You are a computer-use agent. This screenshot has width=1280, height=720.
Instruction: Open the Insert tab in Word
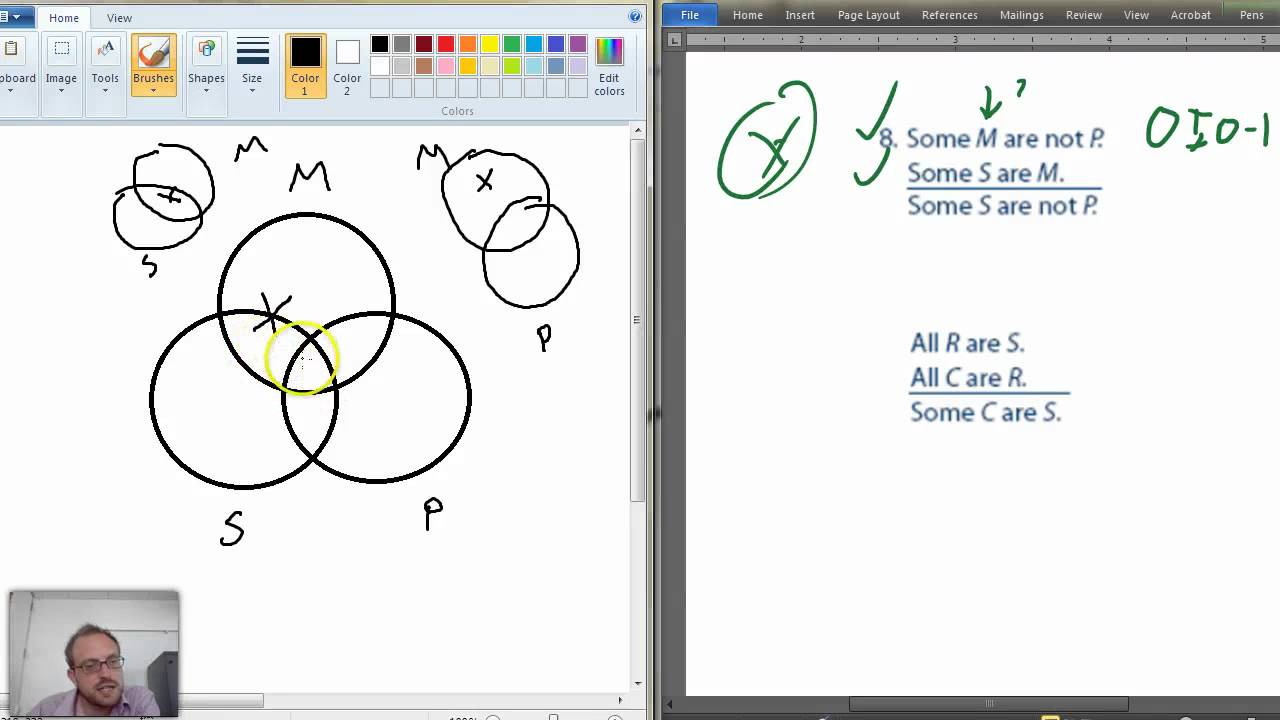[800, 15]
